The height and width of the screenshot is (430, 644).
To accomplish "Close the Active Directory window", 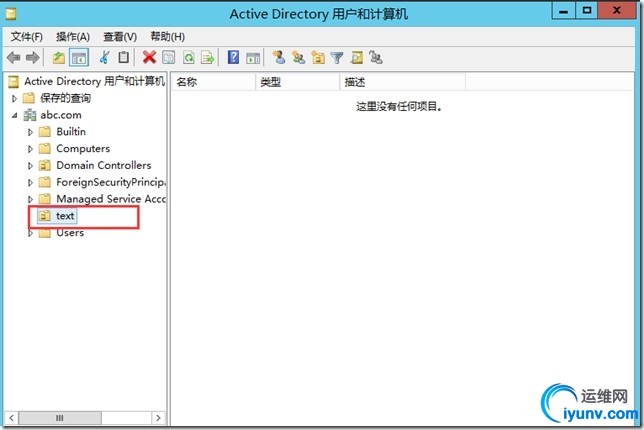I will click(x=616, y=11).
